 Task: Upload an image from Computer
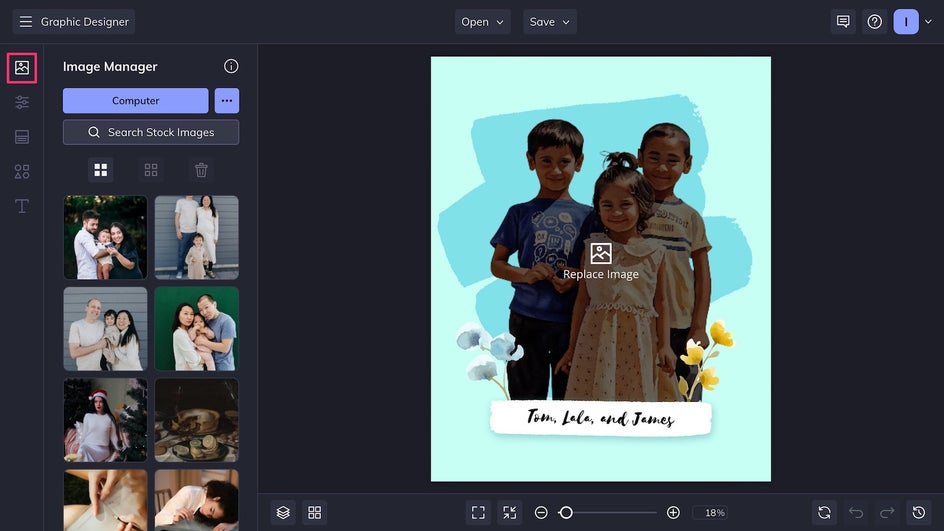coord(135,101)
